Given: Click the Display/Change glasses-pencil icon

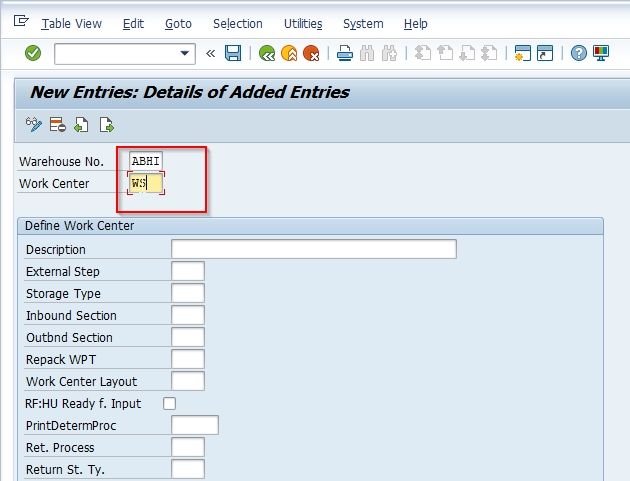Looking at the screenshot, I should 34,125.
